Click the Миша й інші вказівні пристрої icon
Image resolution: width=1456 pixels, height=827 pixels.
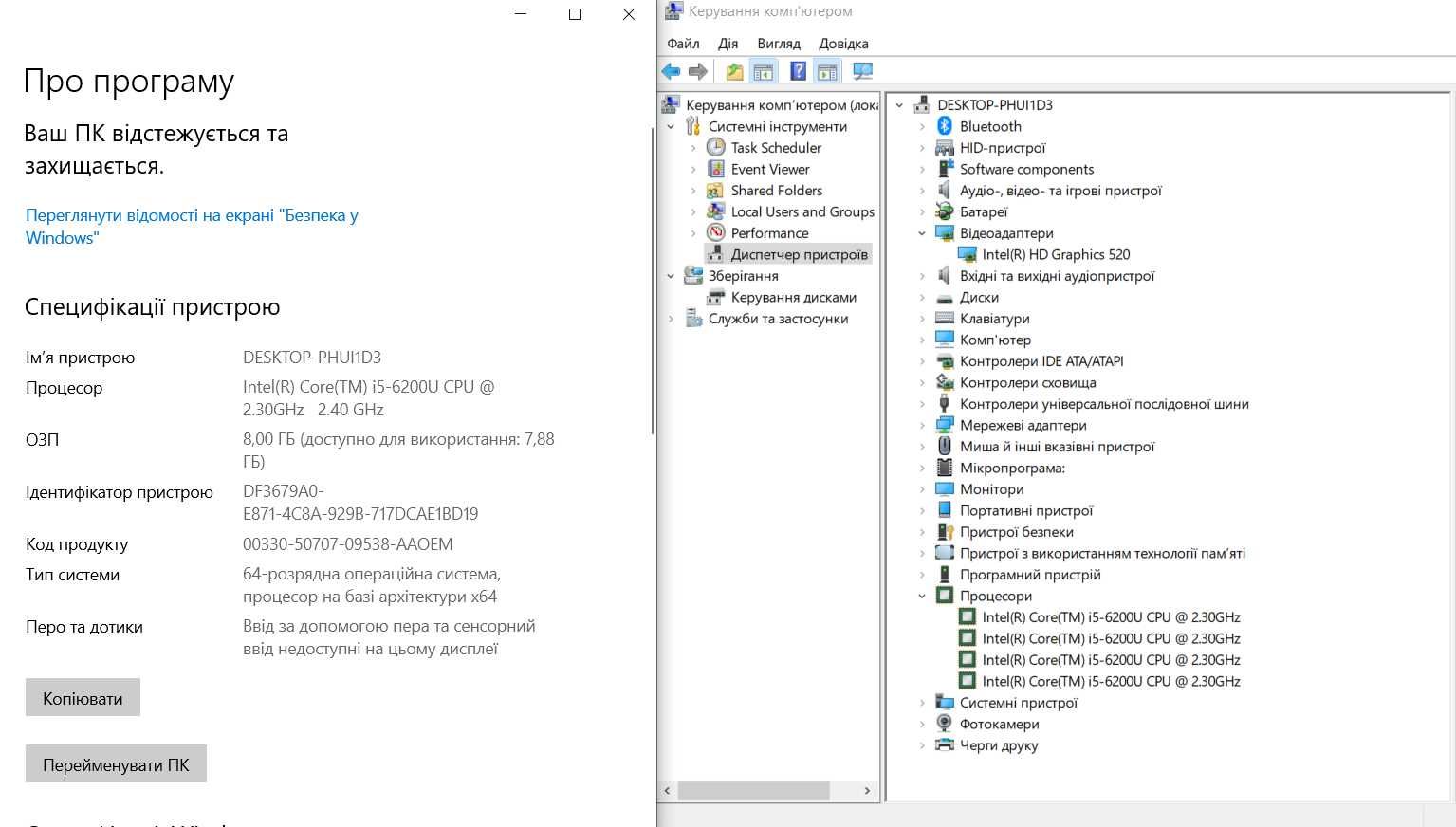945,447
